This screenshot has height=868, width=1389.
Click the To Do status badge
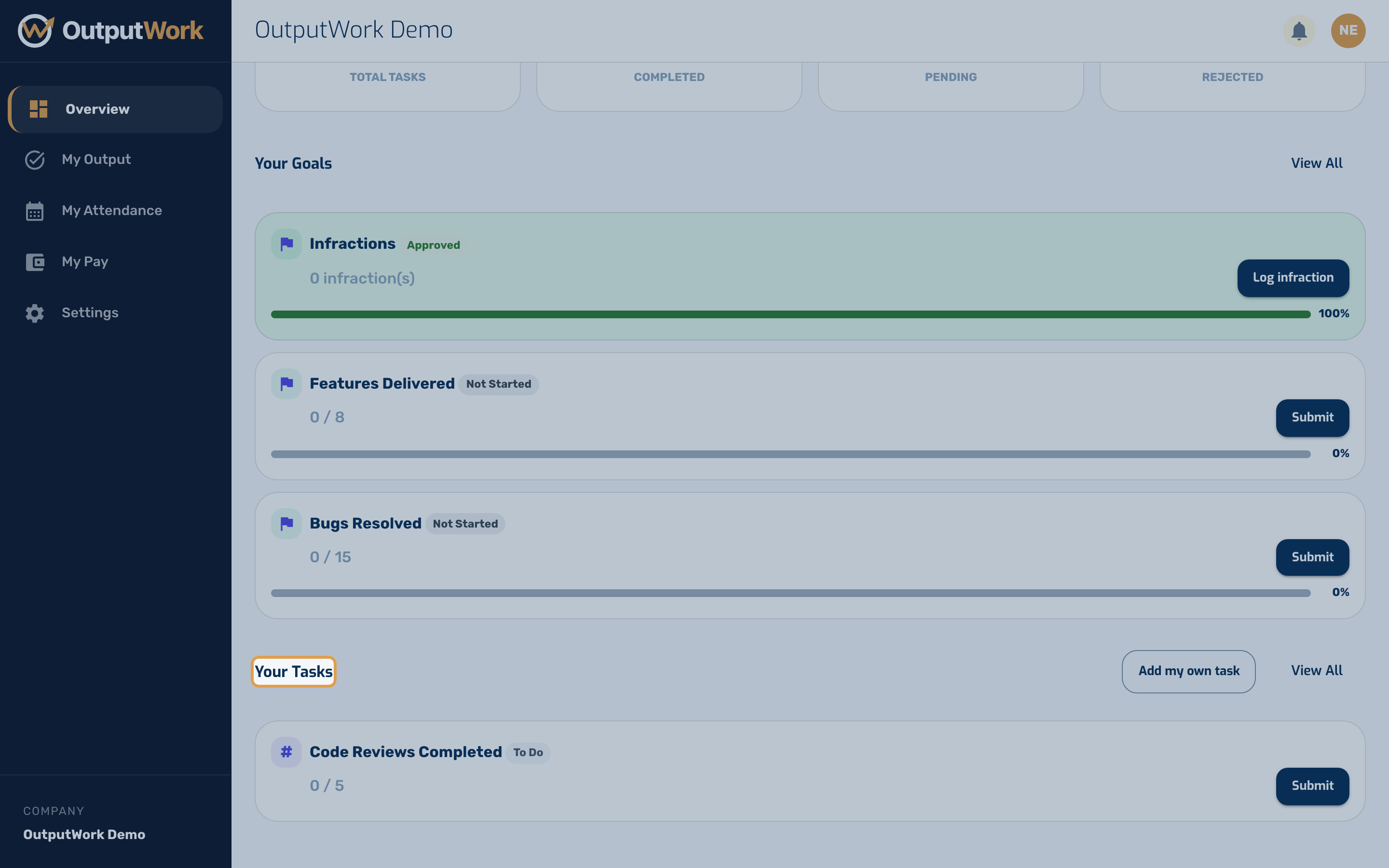click(x=528, y=753)
